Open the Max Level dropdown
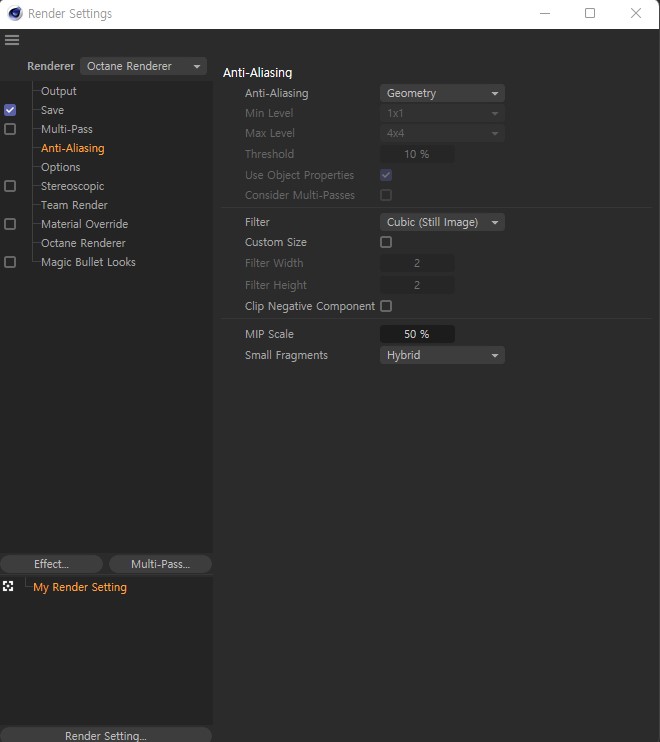The image size is (660, 742). [x=442, y=133]
